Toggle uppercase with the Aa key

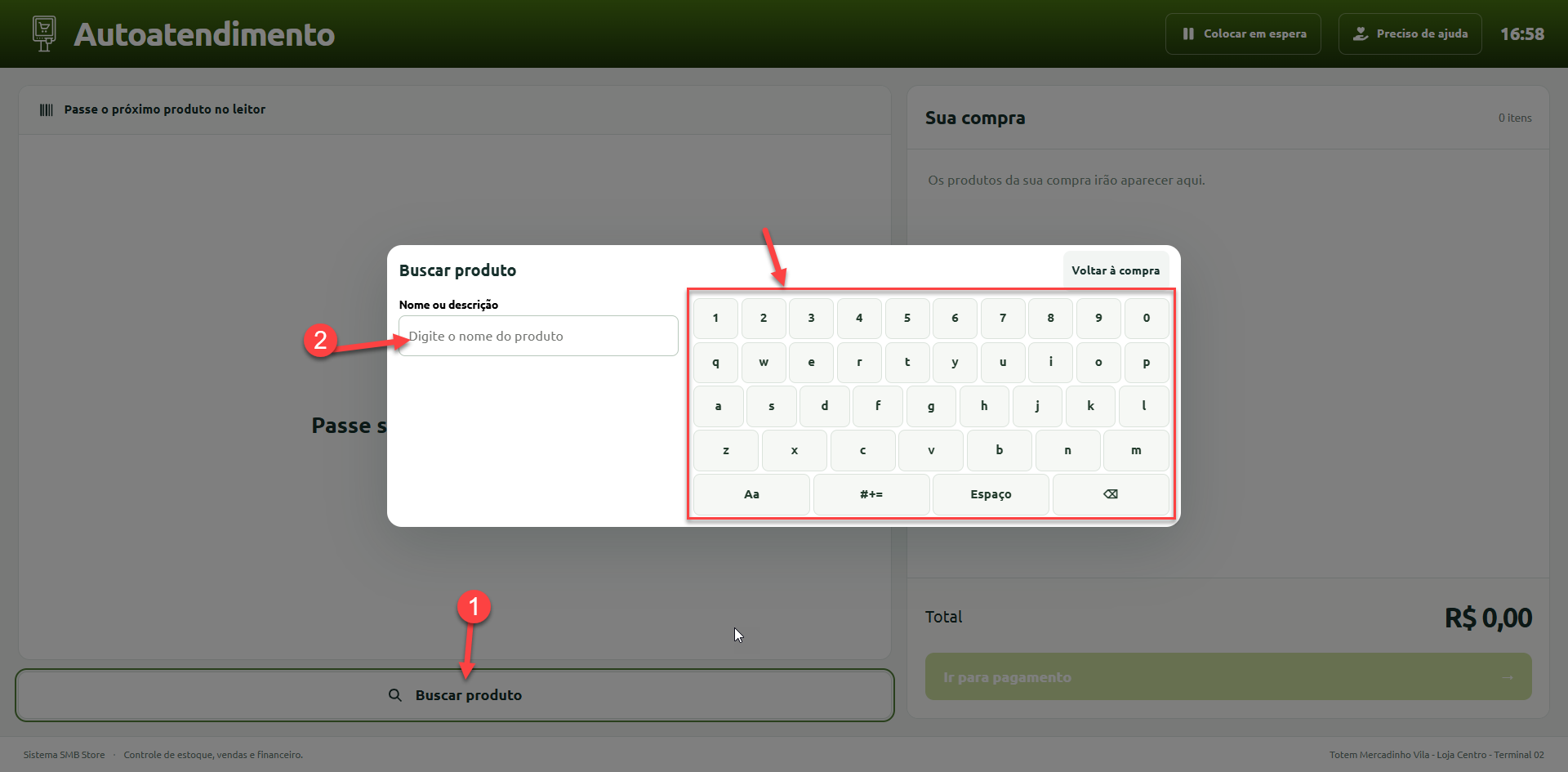[751, 494]
